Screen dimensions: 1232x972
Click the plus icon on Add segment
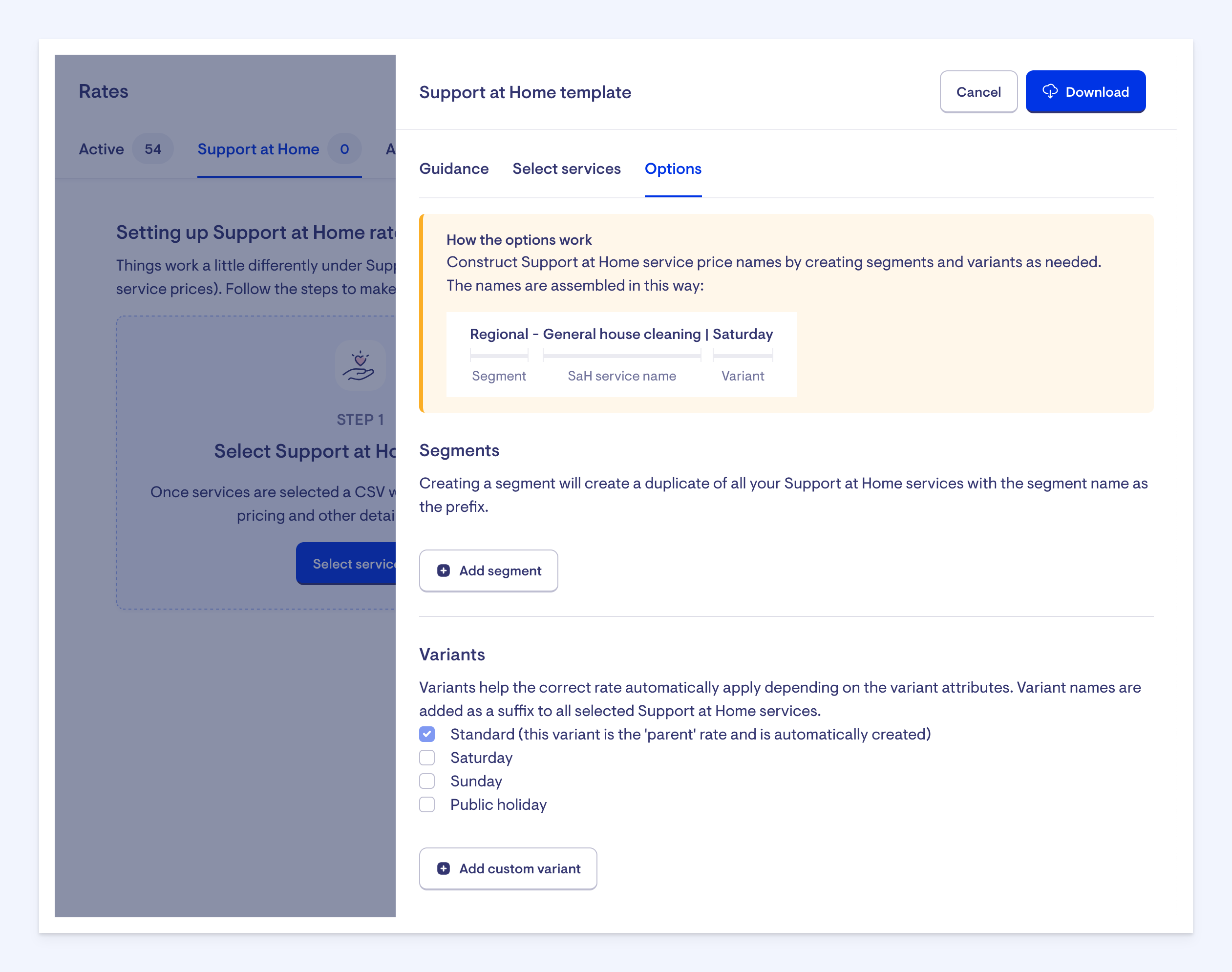[443, 571]
